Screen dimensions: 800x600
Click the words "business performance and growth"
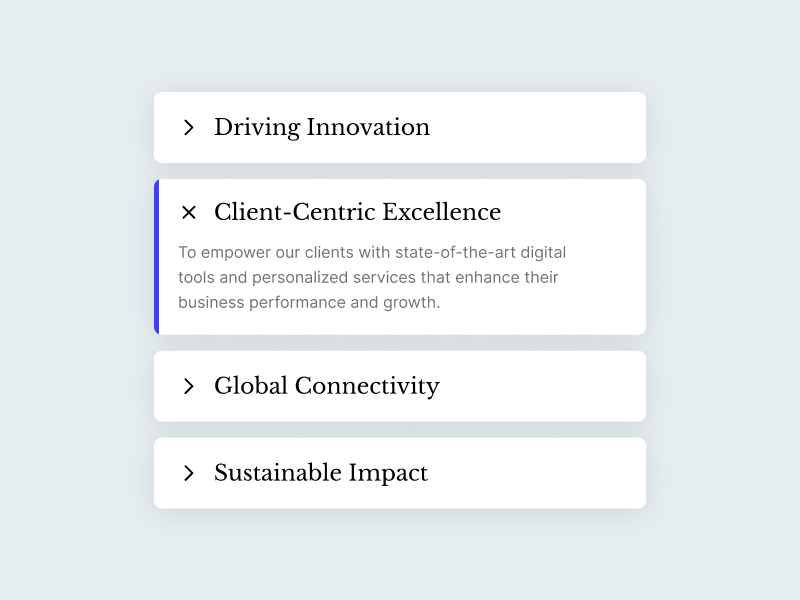click(x=308, y=302)
